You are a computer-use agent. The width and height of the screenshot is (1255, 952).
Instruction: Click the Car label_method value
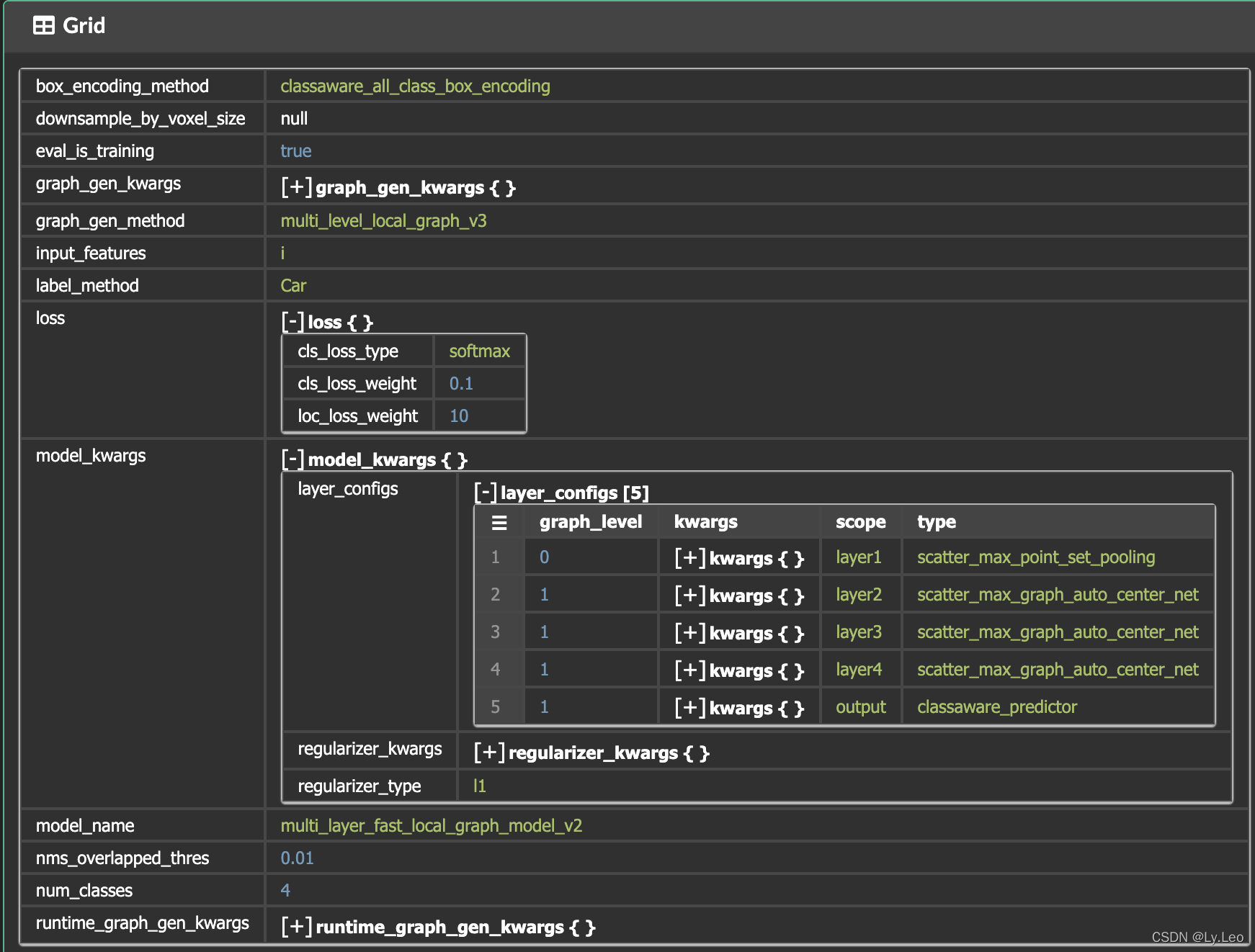pos(293,286)
